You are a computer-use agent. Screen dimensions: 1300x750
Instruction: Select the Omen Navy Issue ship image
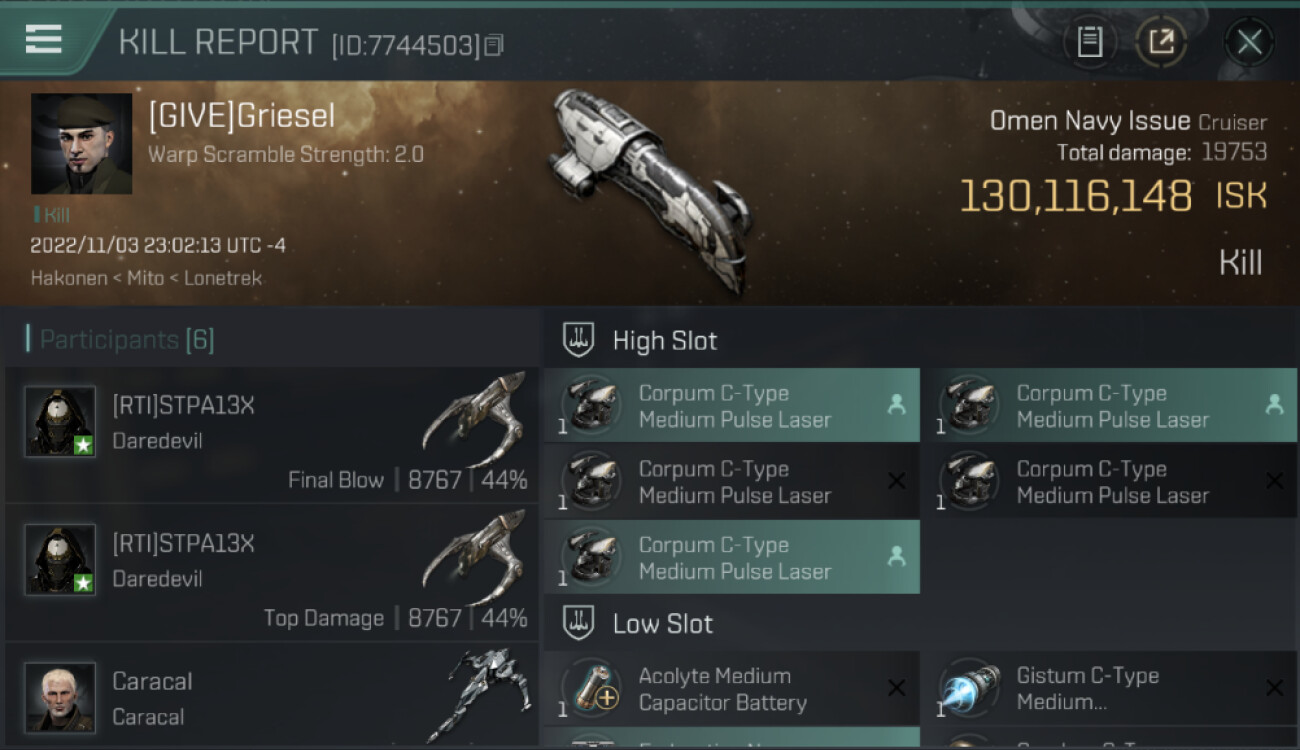pos(650,190)
